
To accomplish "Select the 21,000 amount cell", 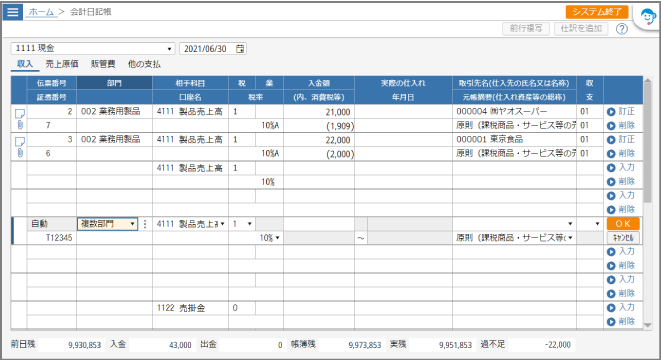I will pyautogui.click(x=319, y=112).
